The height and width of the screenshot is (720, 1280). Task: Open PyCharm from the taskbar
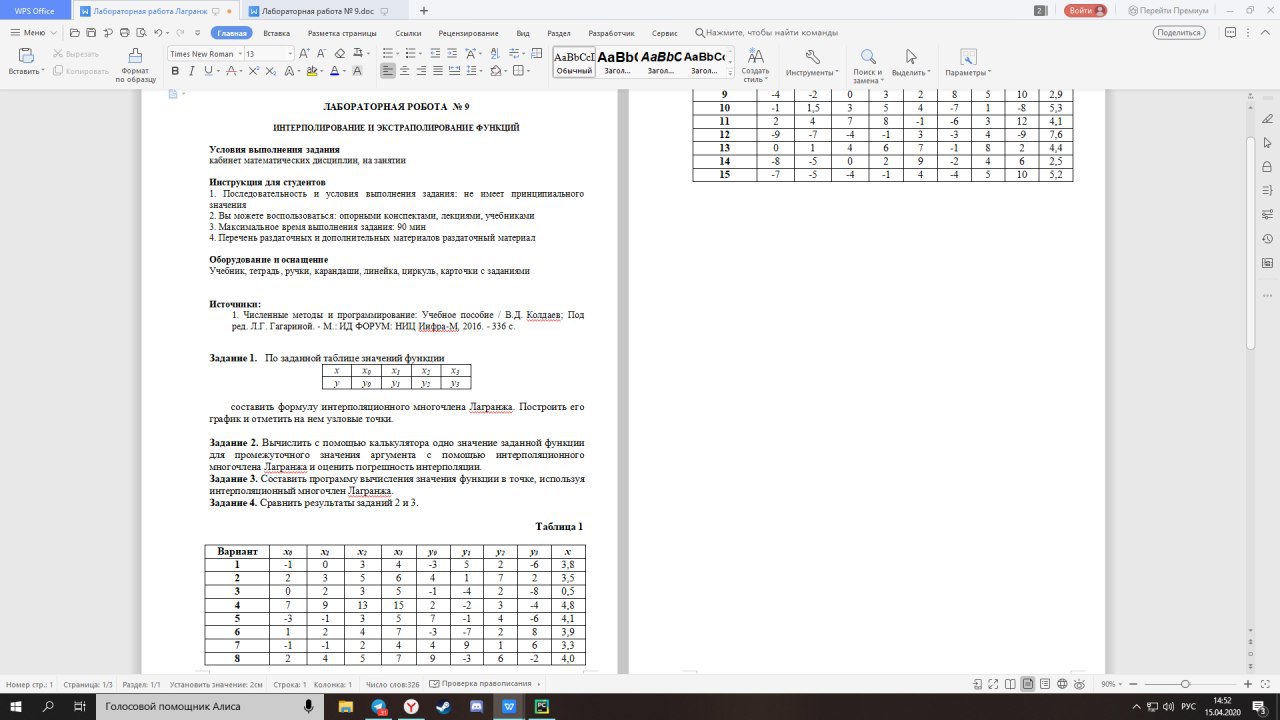(542, 706)
